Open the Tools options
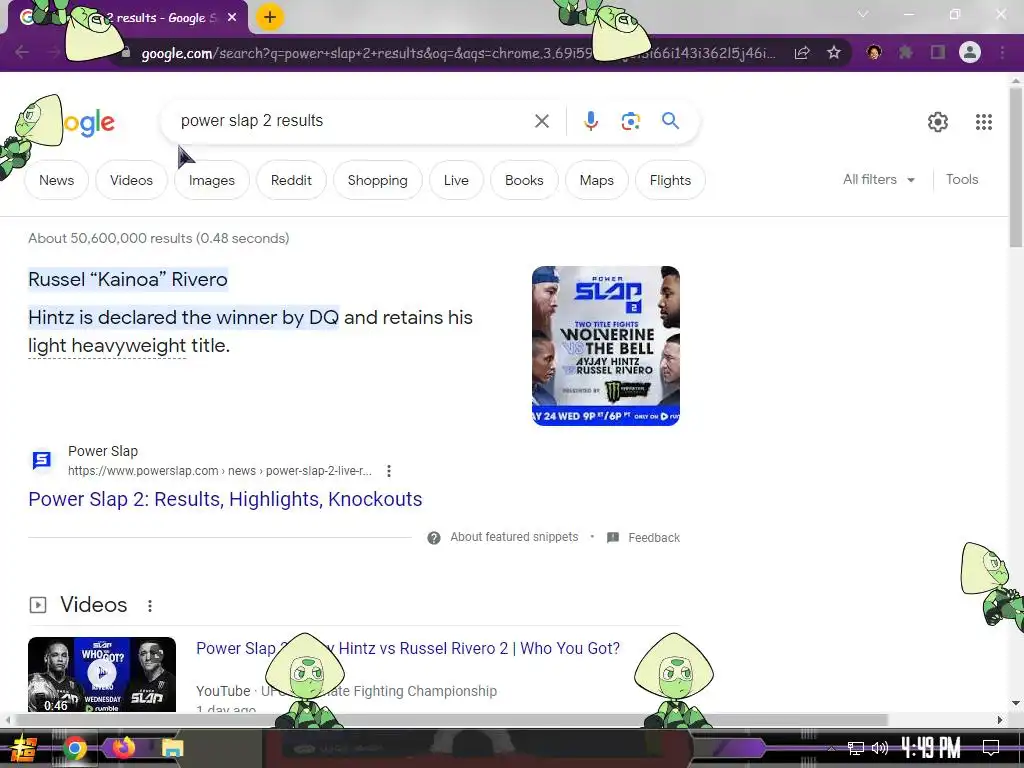This screenshot has width=1024, height=768. [x=962, y=180]
